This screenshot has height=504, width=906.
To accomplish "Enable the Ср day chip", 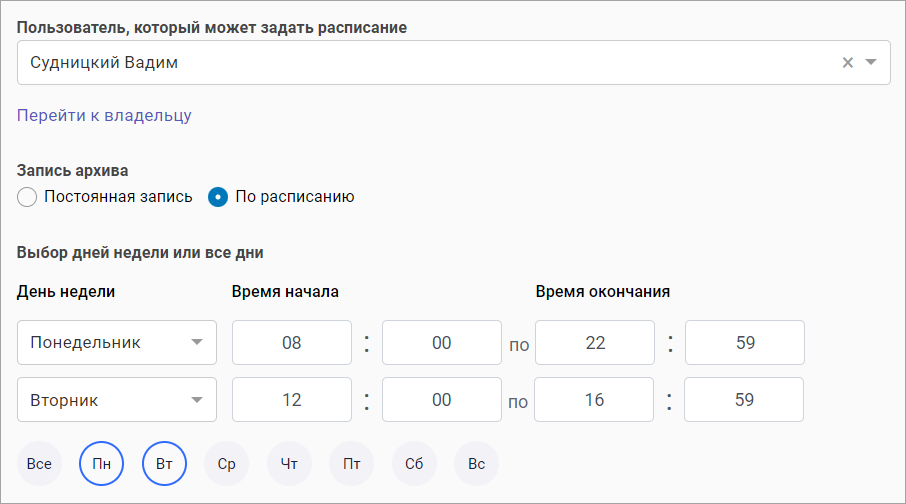I will pyautogui.click(x=227, y=464).
